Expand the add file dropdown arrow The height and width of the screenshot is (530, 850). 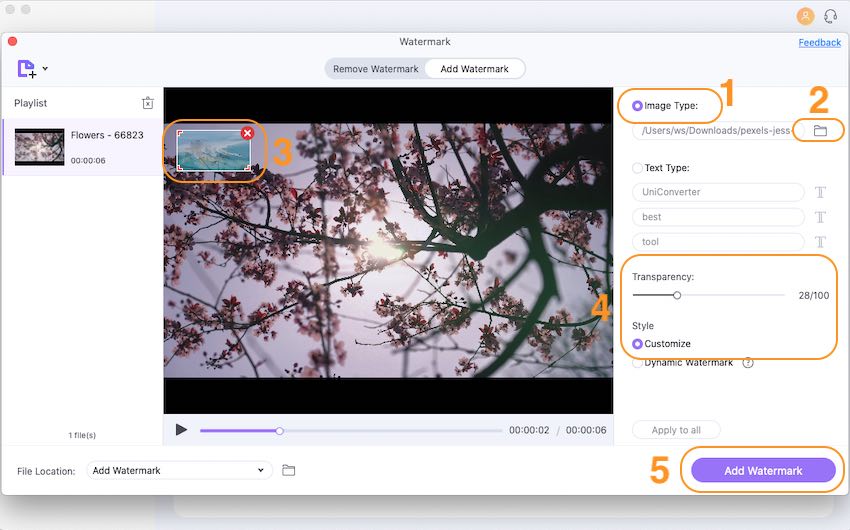45,69
